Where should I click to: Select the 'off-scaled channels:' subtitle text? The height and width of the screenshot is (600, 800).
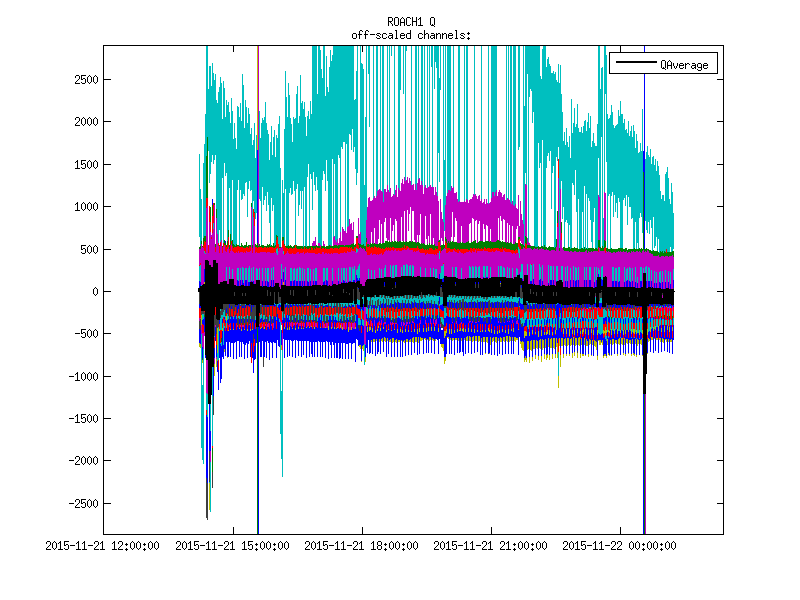pyautogui.click(x=411, y=35)
